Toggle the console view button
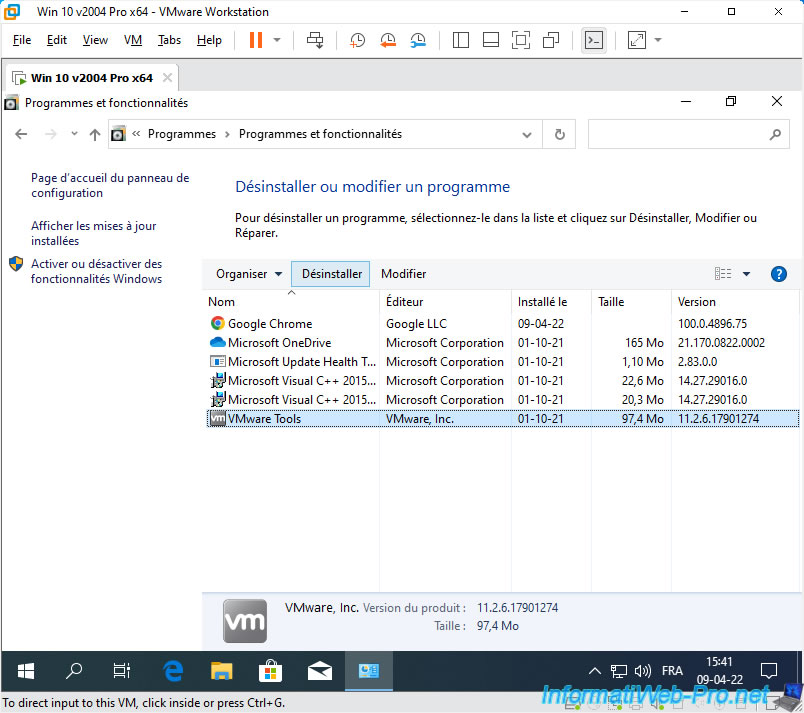 [594, 40]
